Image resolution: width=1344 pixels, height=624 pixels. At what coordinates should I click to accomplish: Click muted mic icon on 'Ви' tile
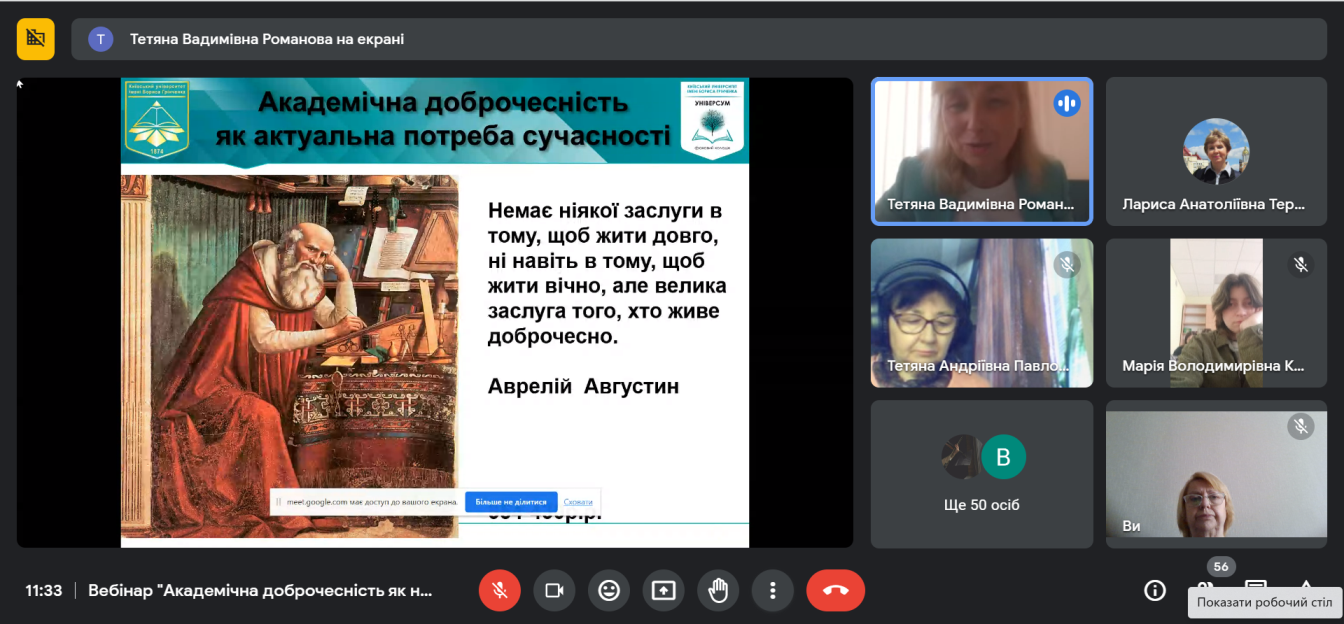pyautogui.click(x=1301, y=426)
